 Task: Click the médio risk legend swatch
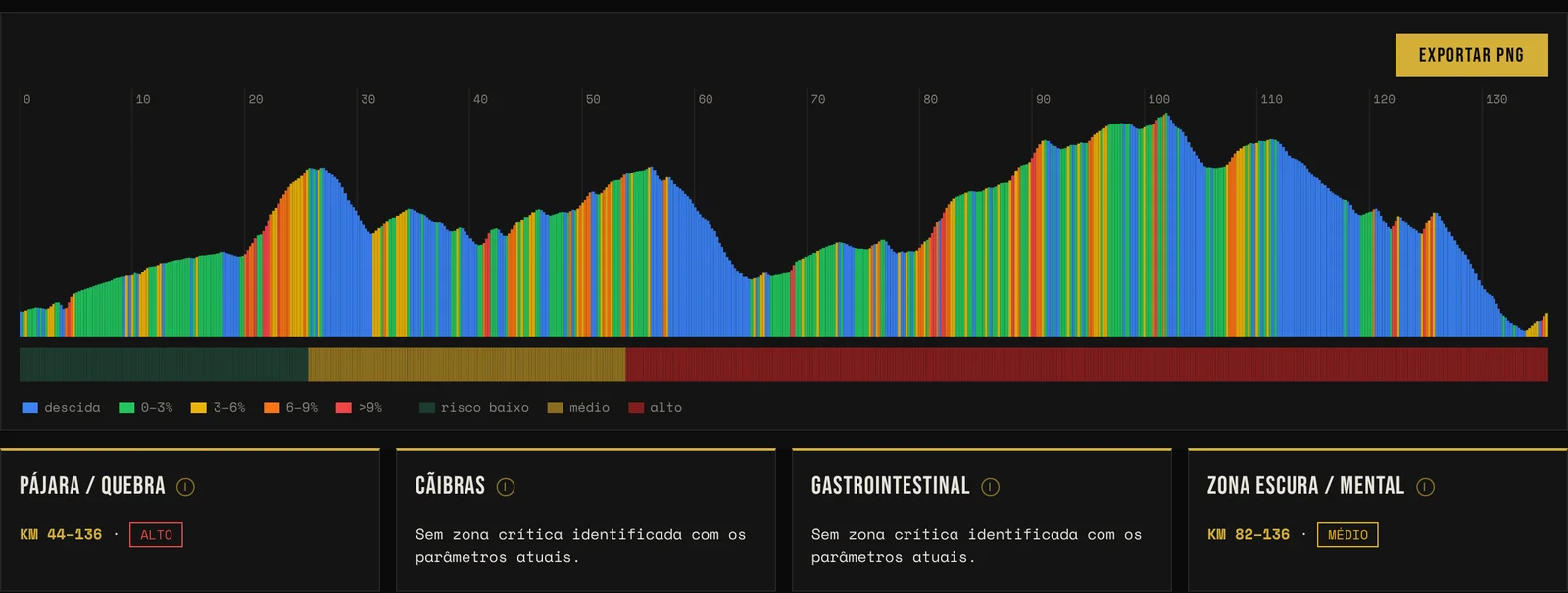click(x=555, y=408)
